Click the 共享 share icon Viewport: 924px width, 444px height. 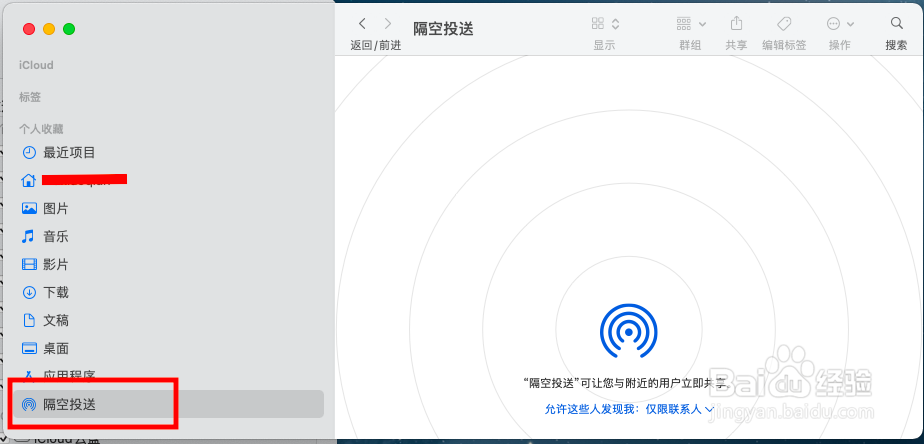click(736, 23)
